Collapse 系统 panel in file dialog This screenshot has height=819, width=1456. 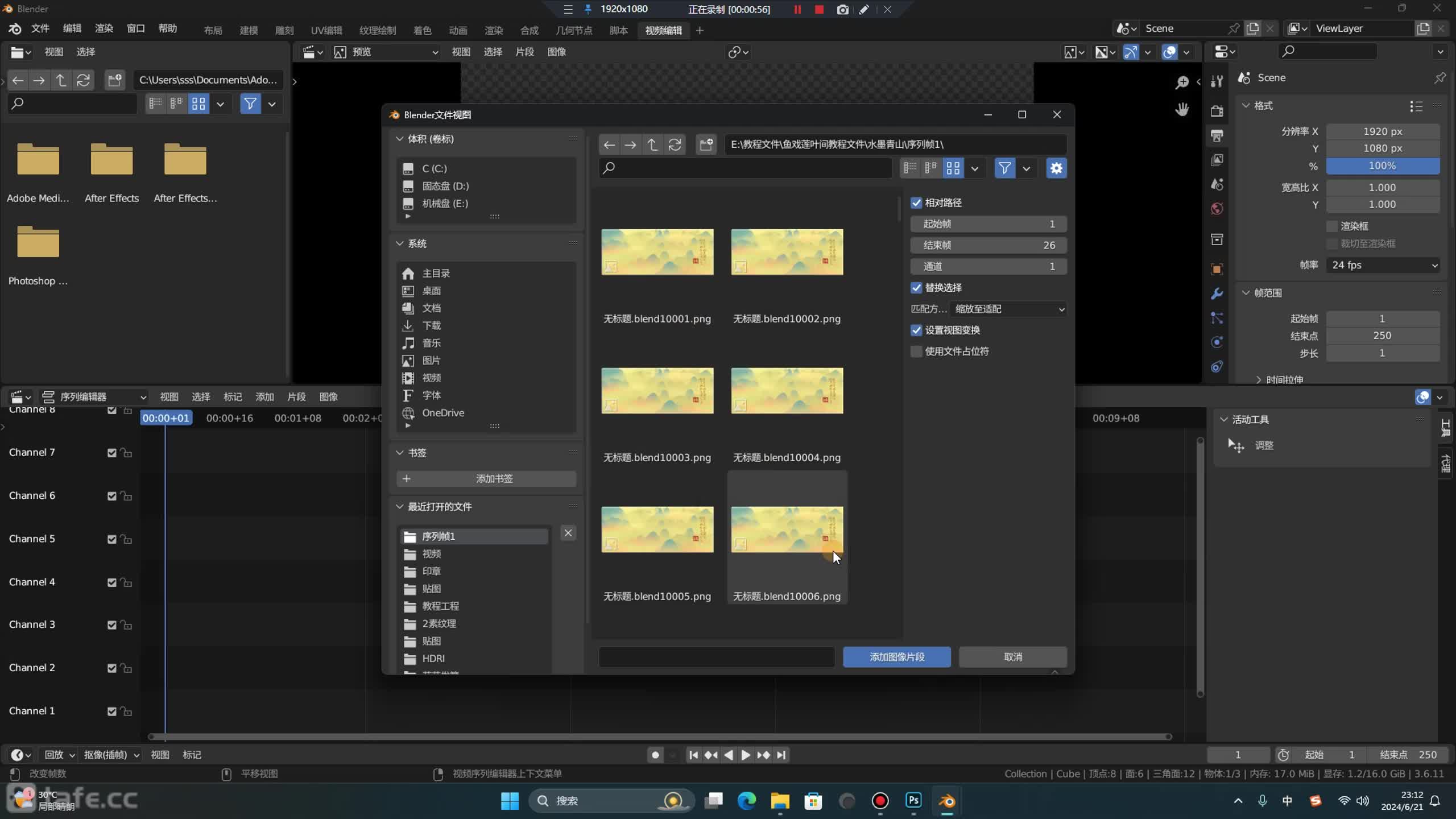(x=399, y=243)
